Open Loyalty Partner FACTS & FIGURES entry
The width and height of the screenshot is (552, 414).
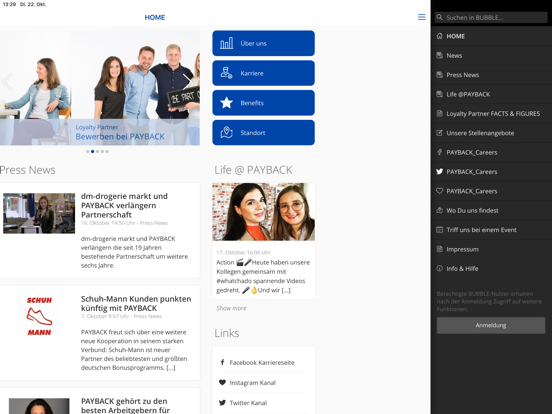click(x=491, y=113)
